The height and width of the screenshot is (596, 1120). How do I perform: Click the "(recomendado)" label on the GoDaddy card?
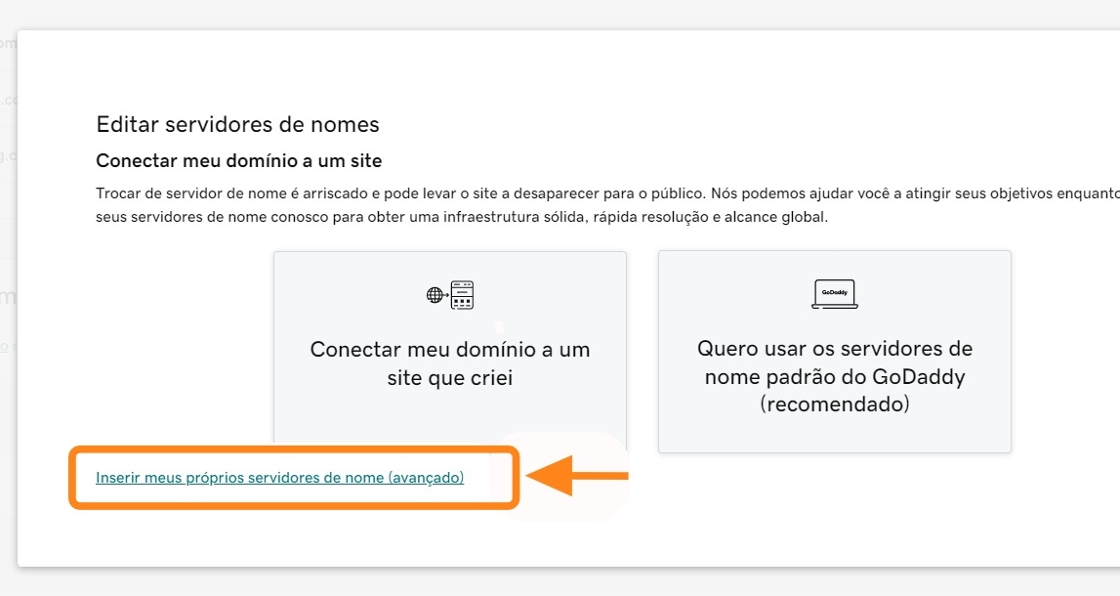pos(834,405)
